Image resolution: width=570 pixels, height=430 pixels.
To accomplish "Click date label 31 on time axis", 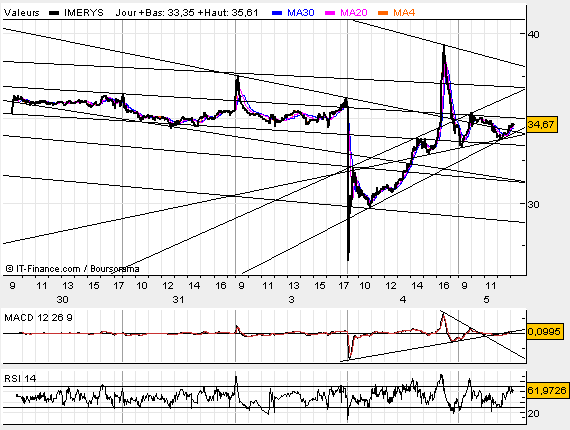I will [x=178, y=300].
